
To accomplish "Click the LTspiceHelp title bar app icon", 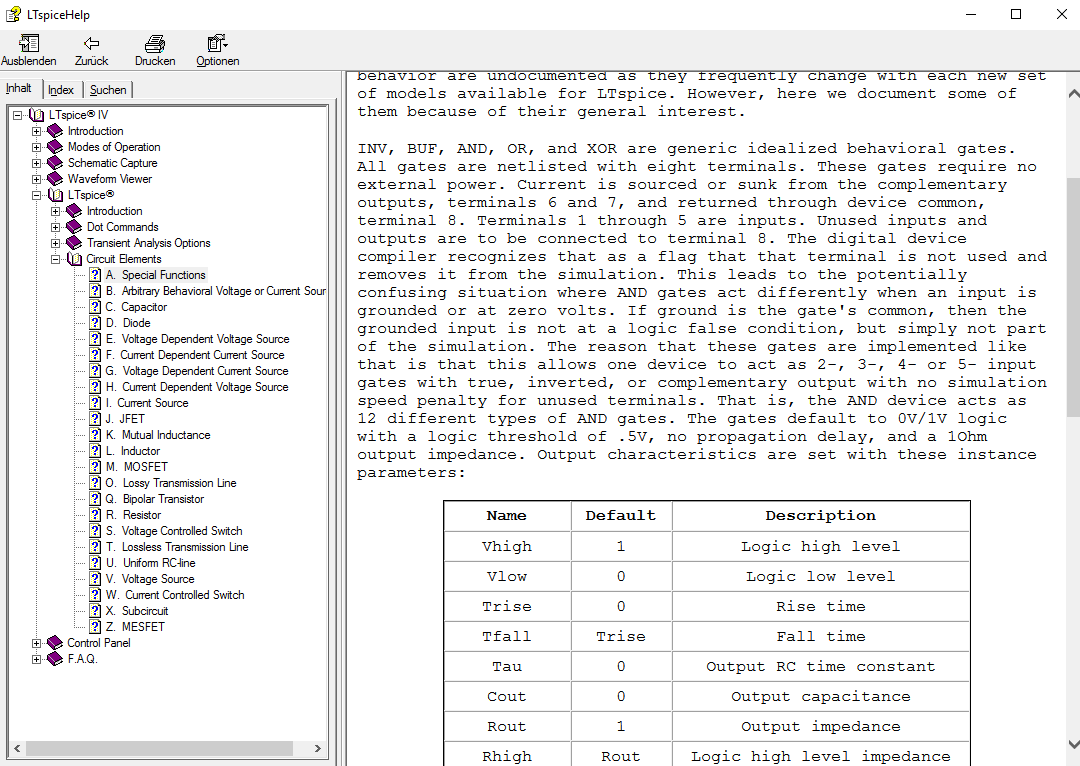I will 13,14.
